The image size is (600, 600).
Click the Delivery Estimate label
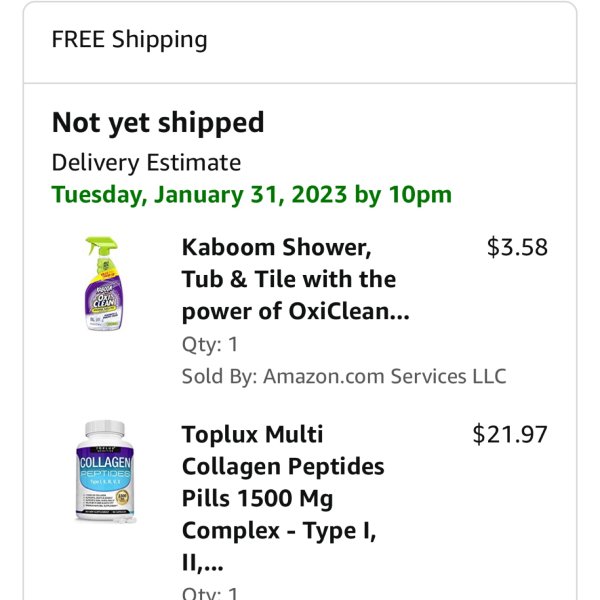click(x=146, y=163)
